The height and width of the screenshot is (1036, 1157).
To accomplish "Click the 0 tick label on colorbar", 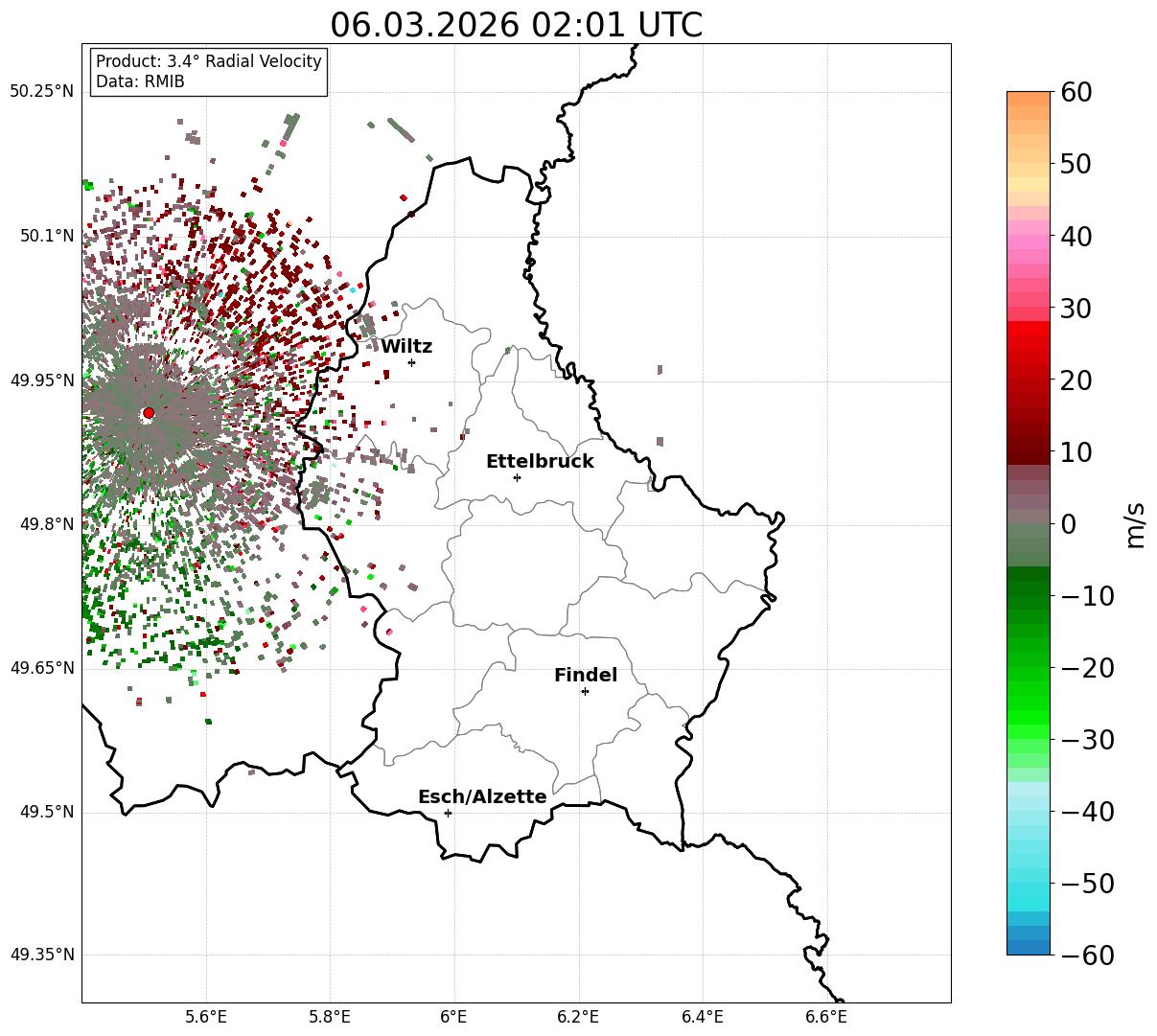I will coord(1069,524).
